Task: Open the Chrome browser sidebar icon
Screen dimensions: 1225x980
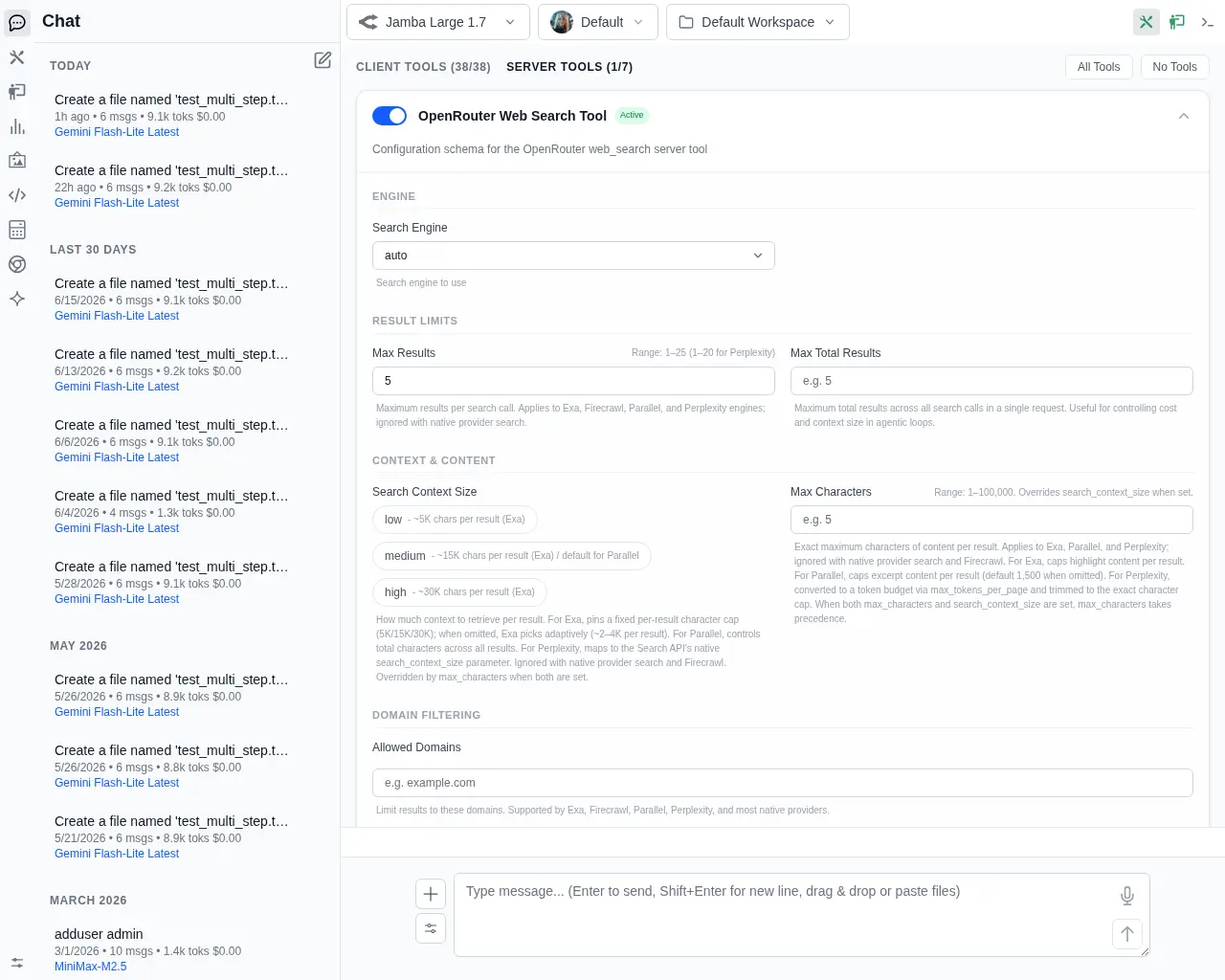Action: point(17,264)
